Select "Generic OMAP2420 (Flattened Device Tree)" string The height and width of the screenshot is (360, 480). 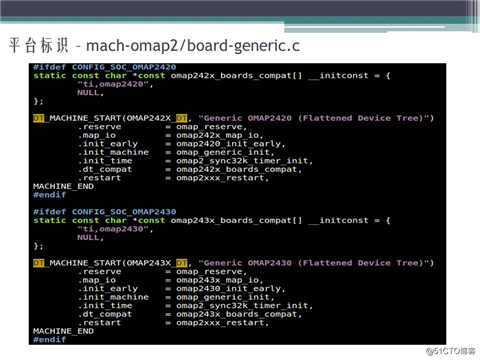point(313,118)
